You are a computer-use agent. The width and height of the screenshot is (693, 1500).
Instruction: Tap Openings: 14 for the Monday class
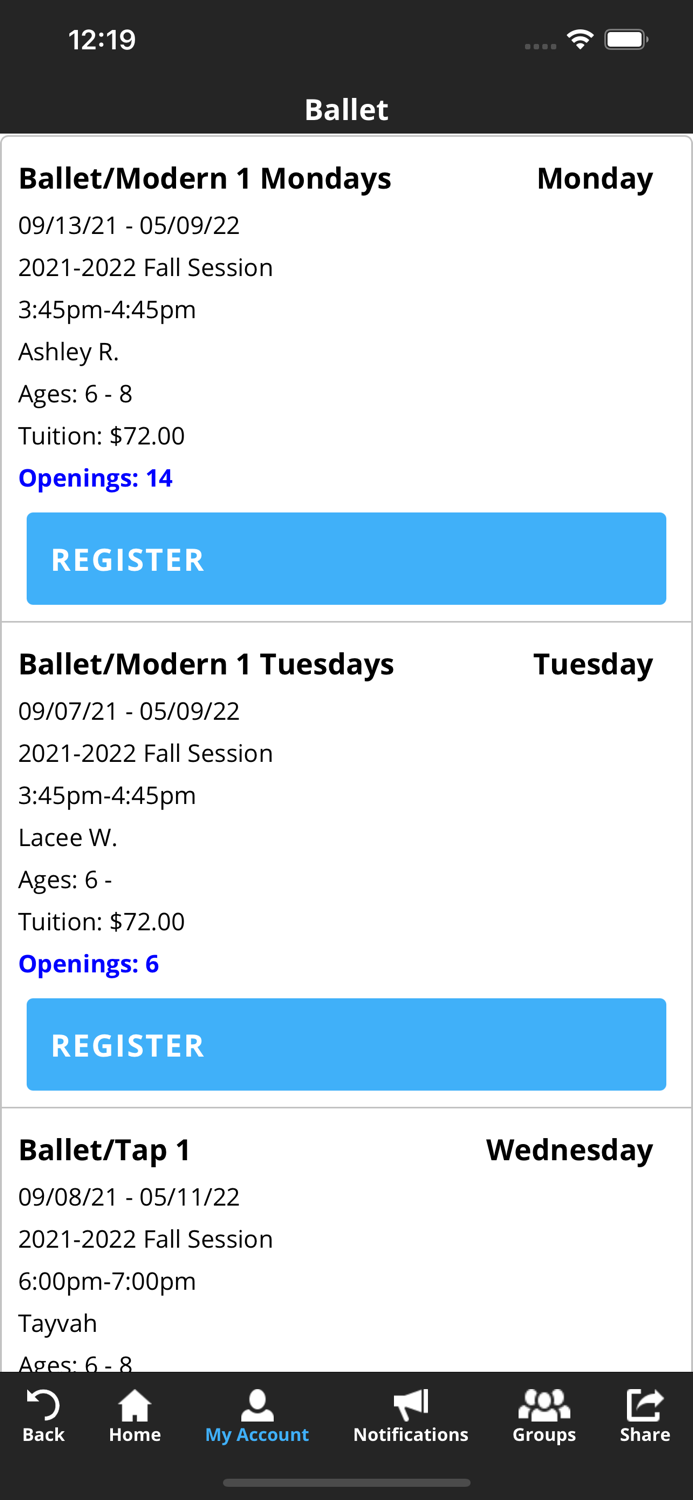pyautogui.click(x=95, y=478)
